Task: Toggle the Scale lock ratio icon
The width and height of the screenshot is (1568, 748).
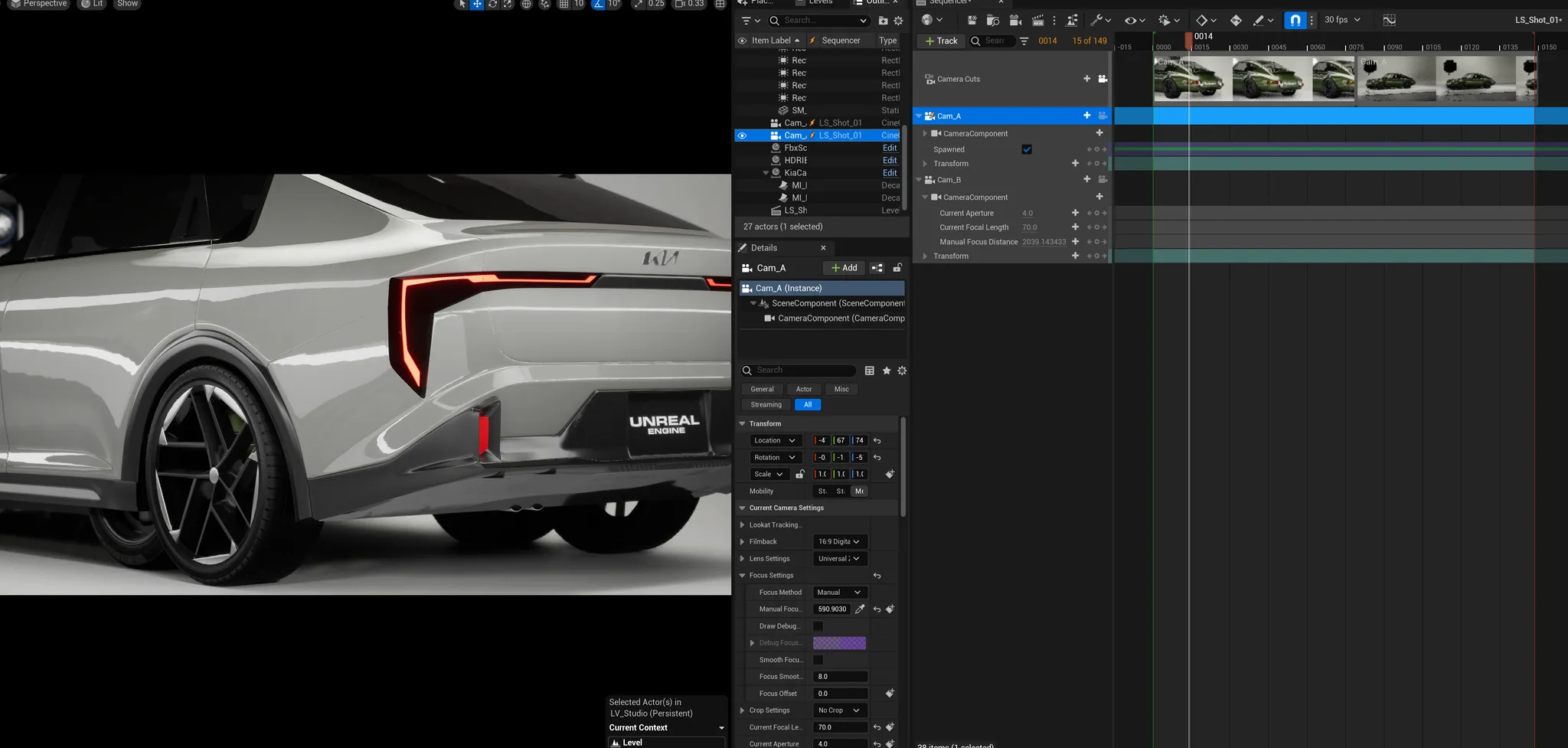Action: tap(799, 475)
